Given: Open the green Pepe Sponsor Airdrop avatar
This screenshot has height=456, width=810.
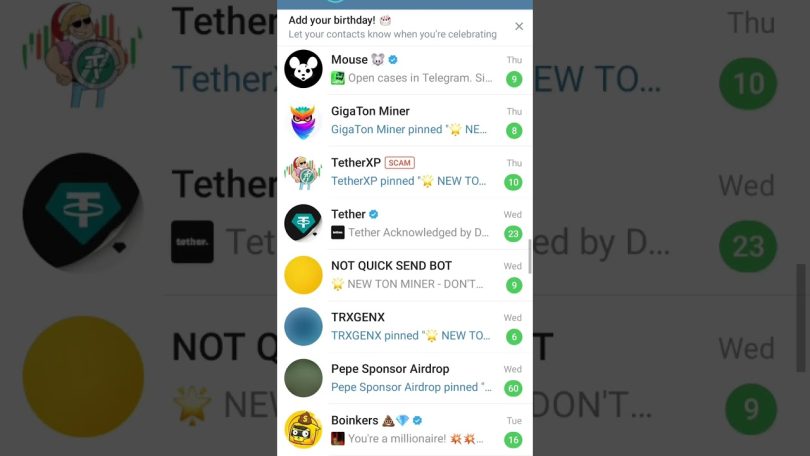Looking at the screenshot, I should [x=303, y=378].
